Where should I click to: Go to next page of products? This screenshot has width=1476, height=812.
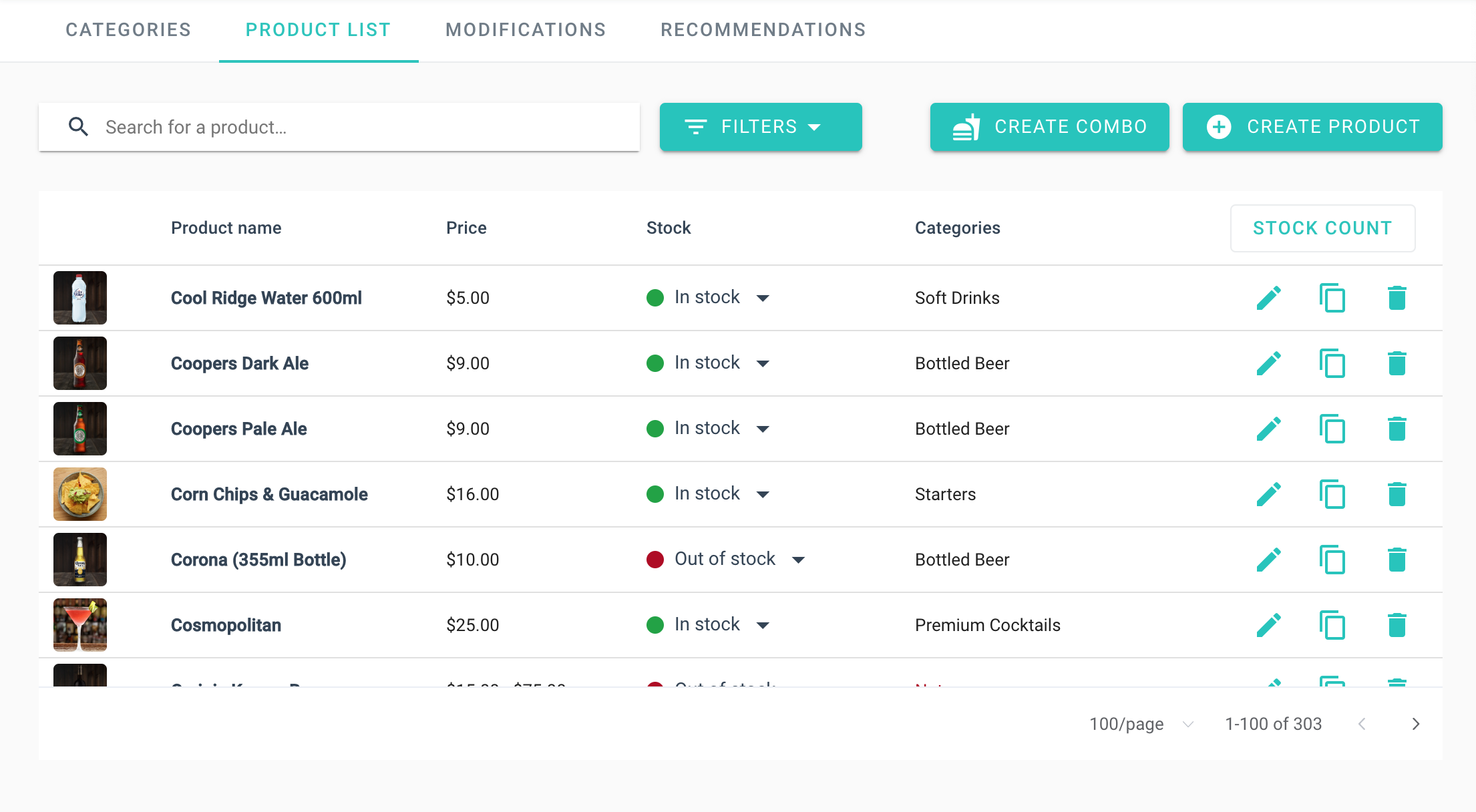pyautogui.click(x=1415, y=724)
